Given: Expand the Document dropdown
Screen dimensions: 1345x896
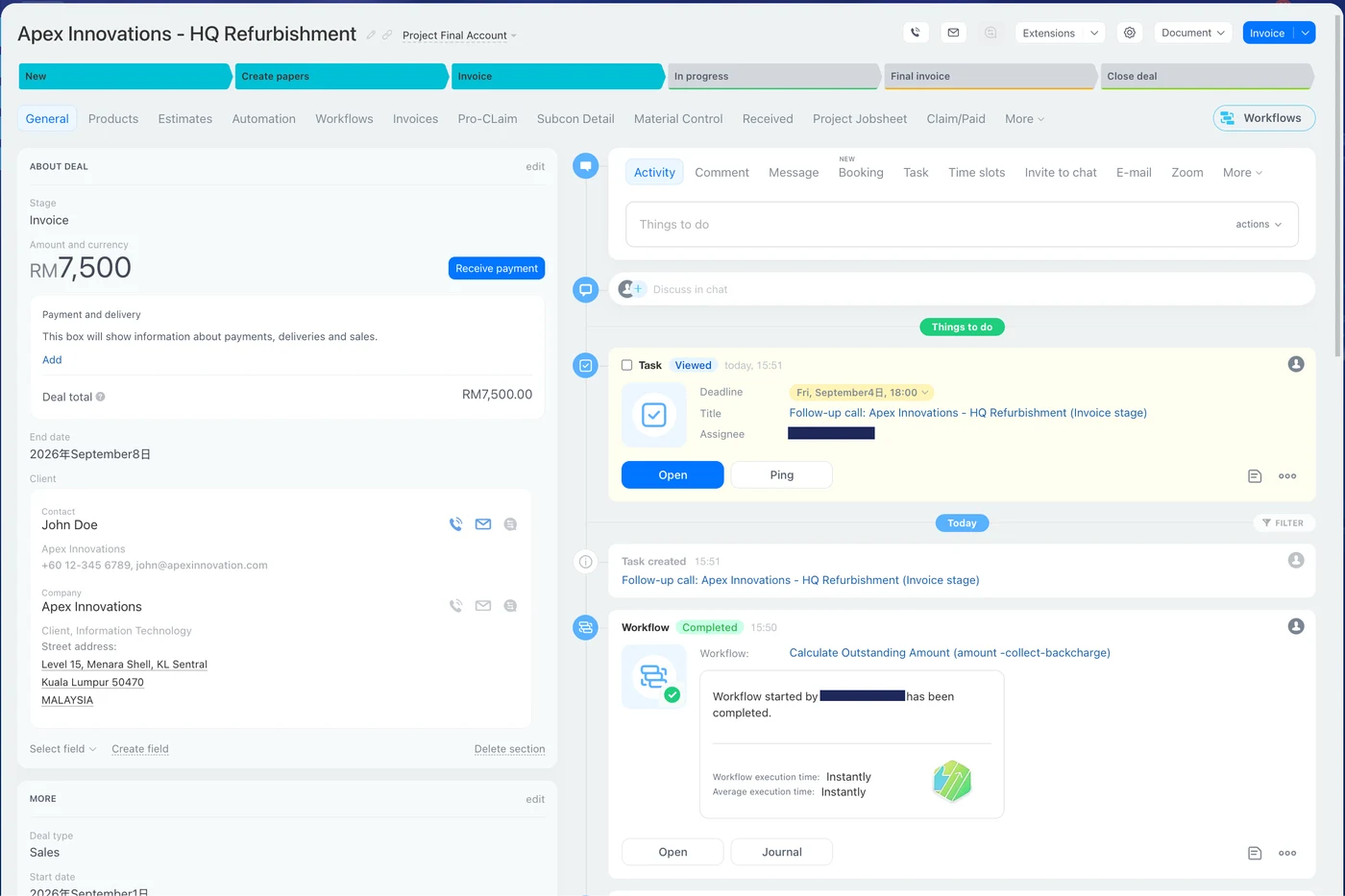Looking at the screenshot, I should (1193, 33).
